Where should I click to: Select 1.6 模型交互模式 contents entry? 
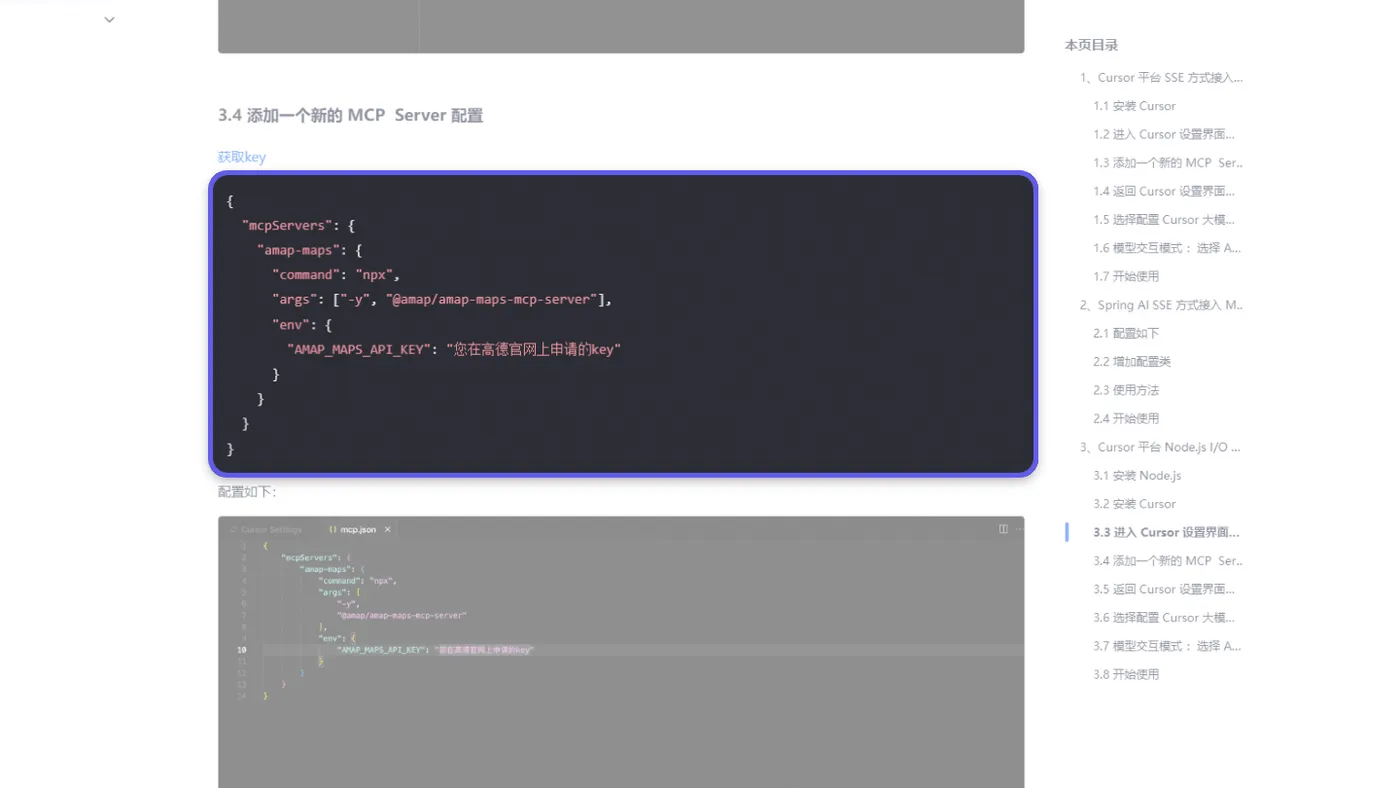coord(1166,248)
